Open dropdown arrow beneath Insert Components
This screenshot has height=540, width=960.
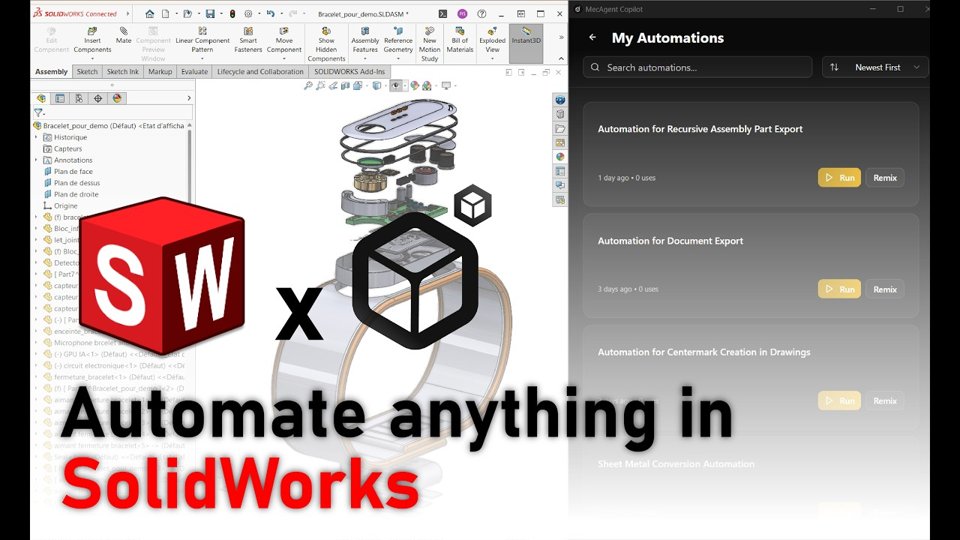coord(92,59)
